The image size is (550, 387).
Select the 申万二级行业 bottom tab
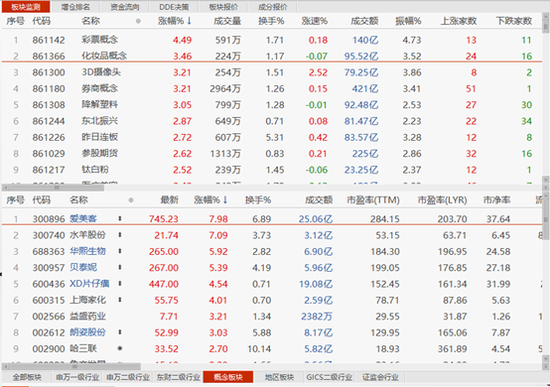coord(128,377)
